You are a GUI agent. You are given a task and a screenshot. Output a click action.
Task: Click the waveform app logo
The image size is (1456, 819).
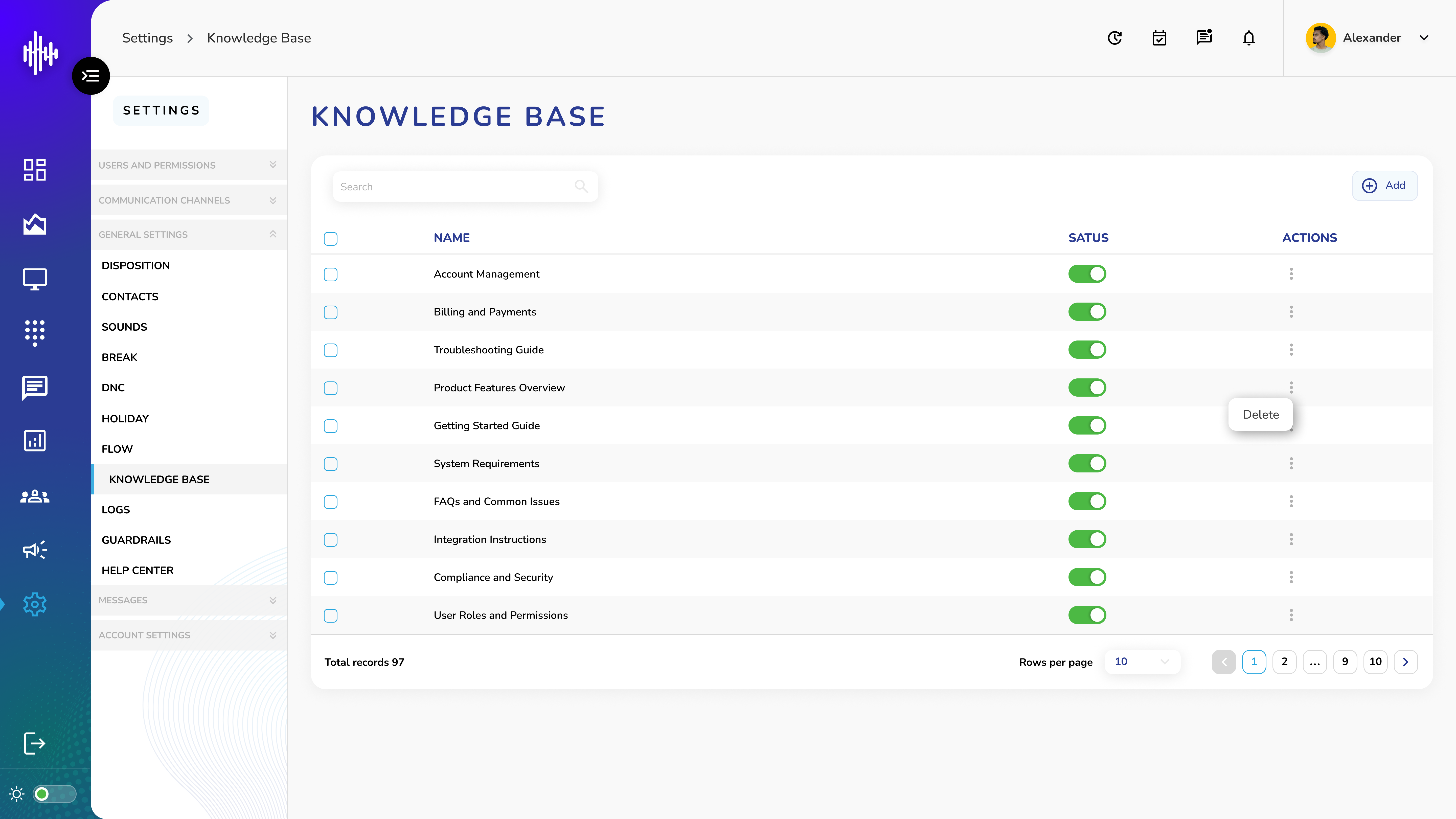tap(40, 53)
